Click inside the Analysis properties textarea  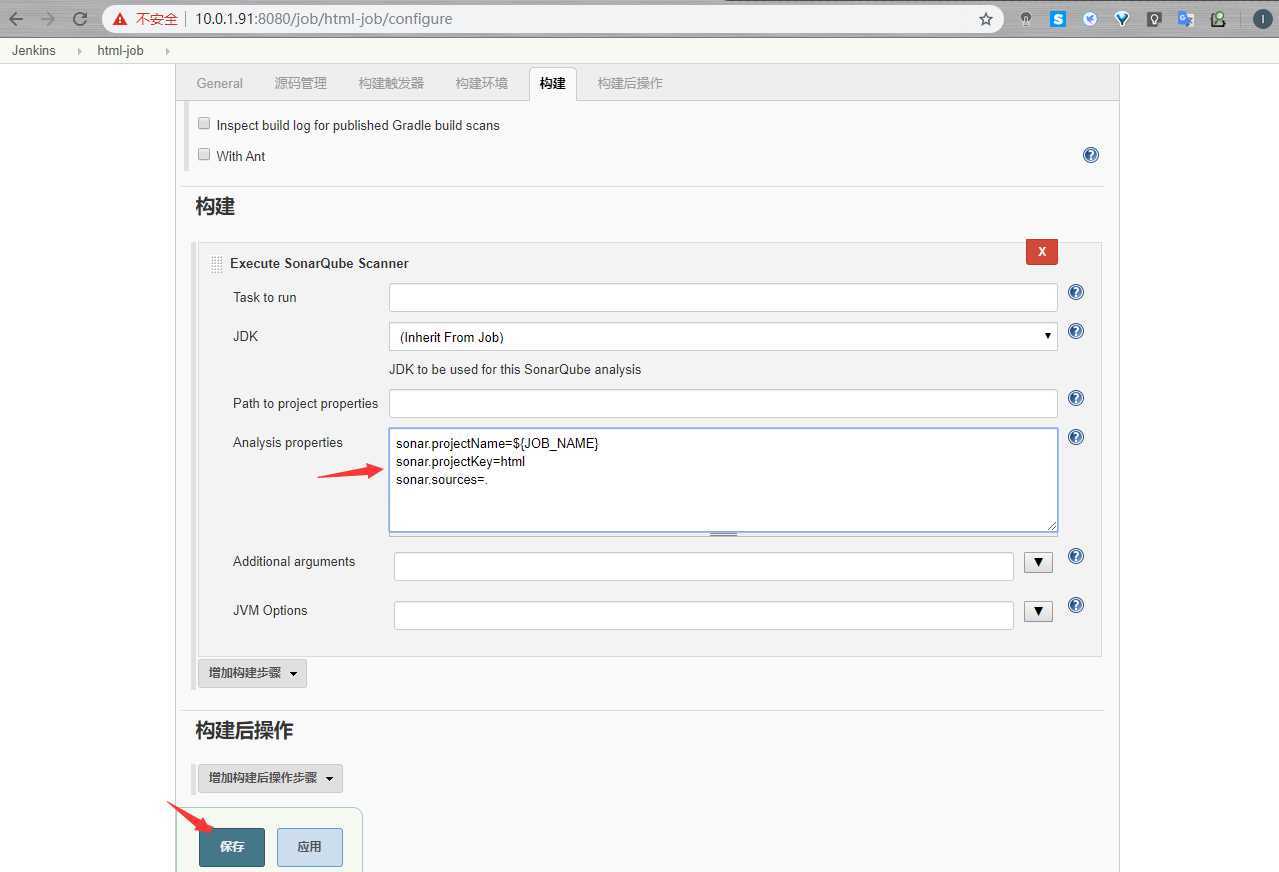tap(723, 480)
